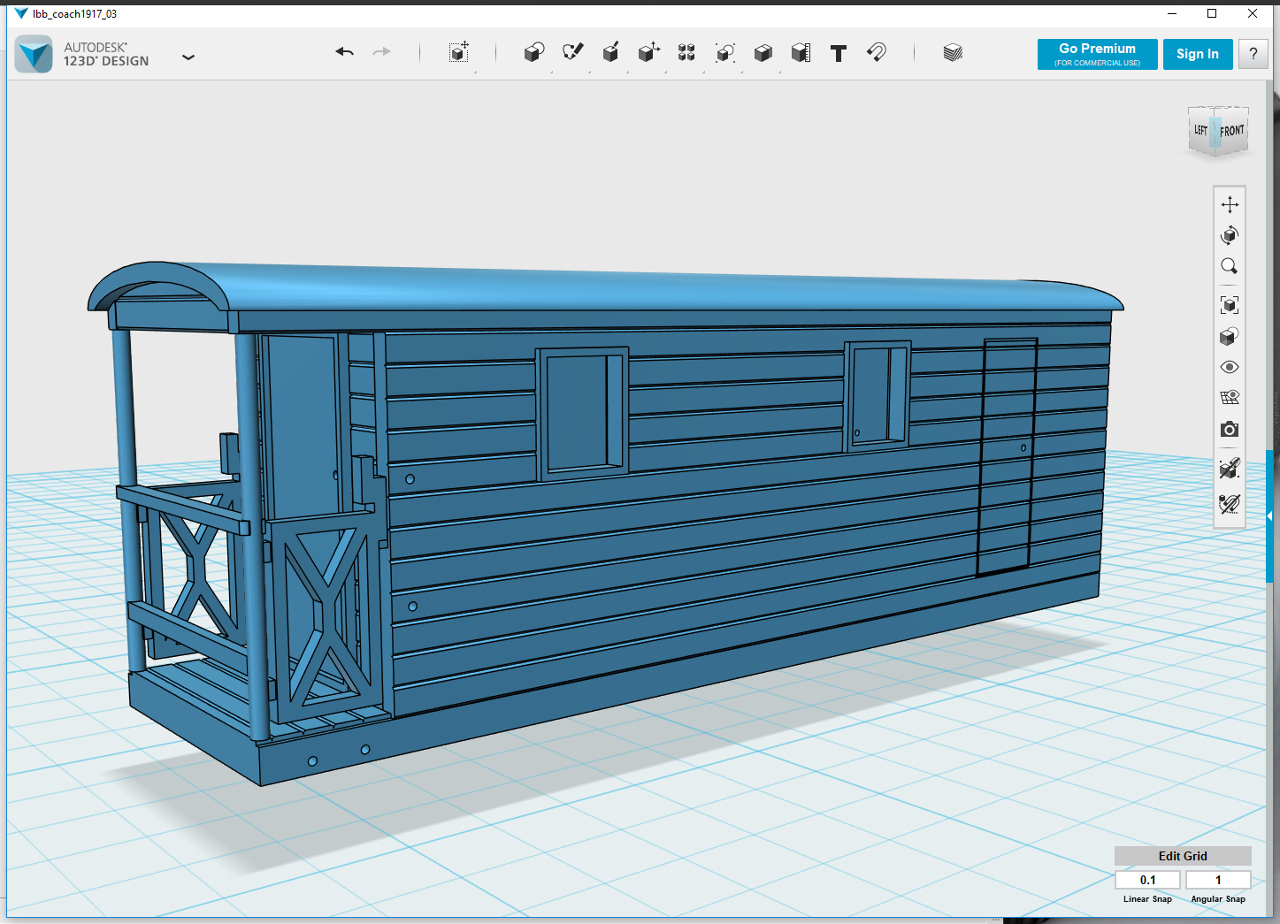Redo the undone action
1280x924 pixels.
(x=382, y=52)
